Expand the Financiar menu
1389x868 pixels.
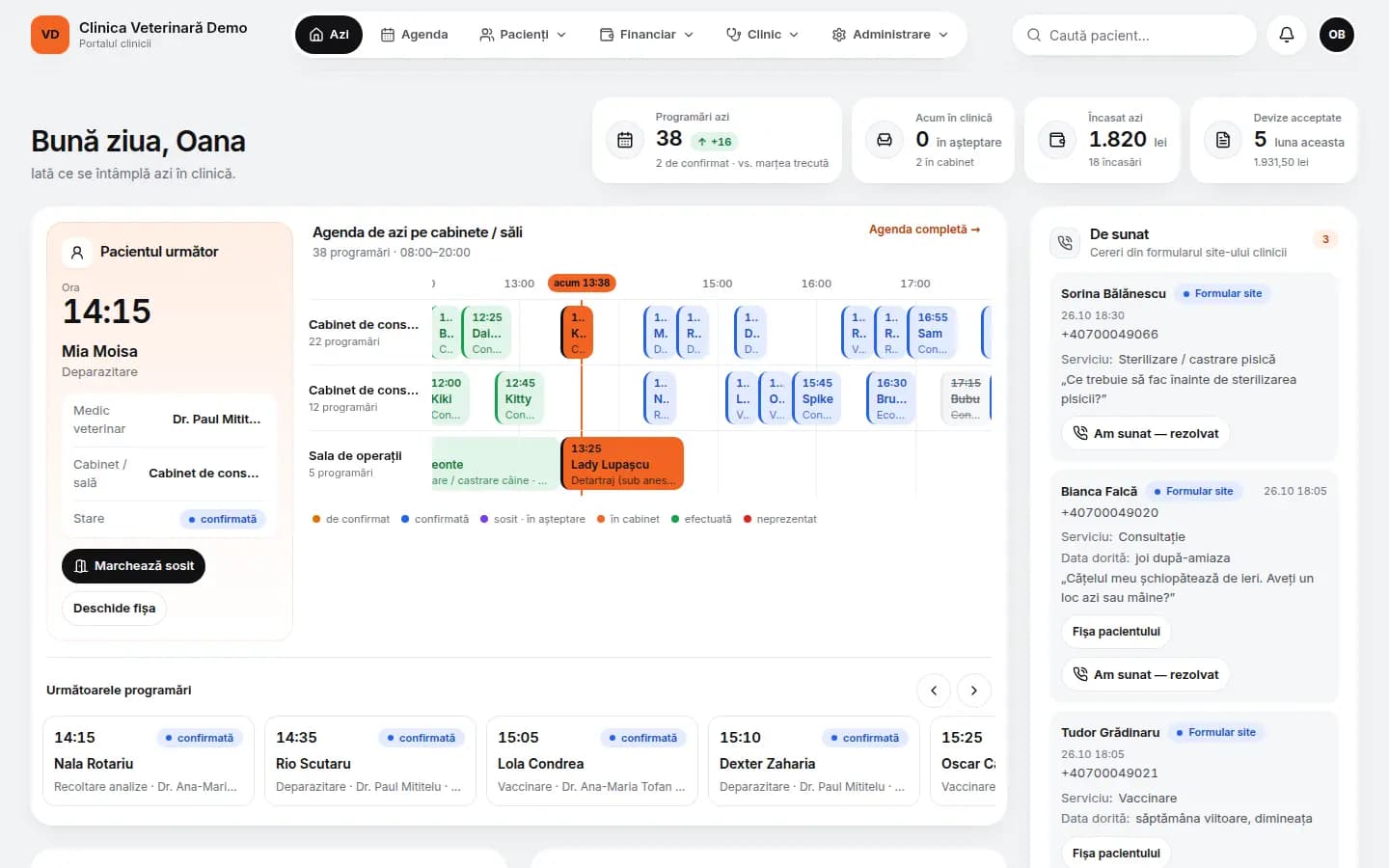[647, 35]
